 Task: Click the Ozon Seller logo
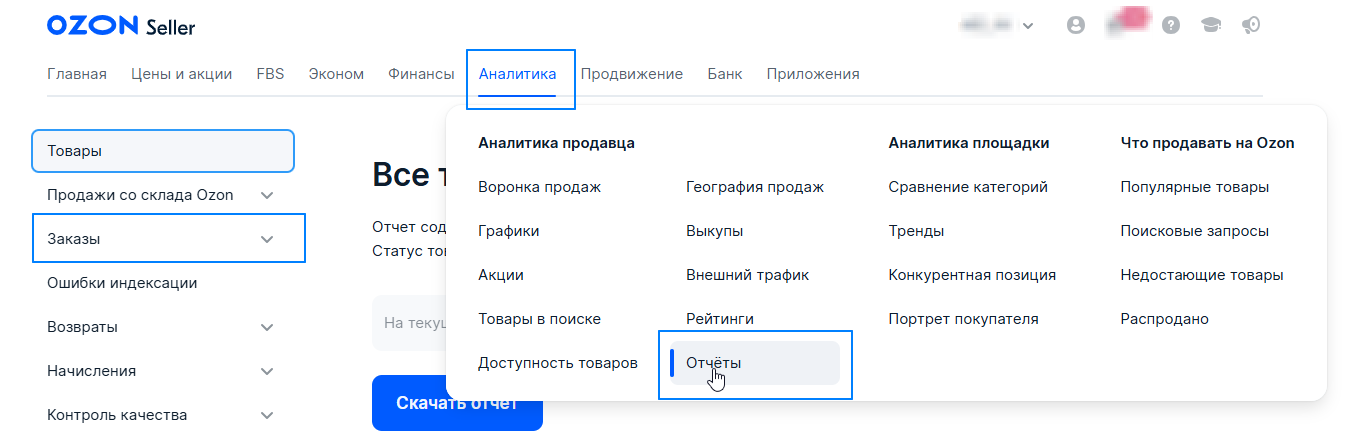coord(121,27)
